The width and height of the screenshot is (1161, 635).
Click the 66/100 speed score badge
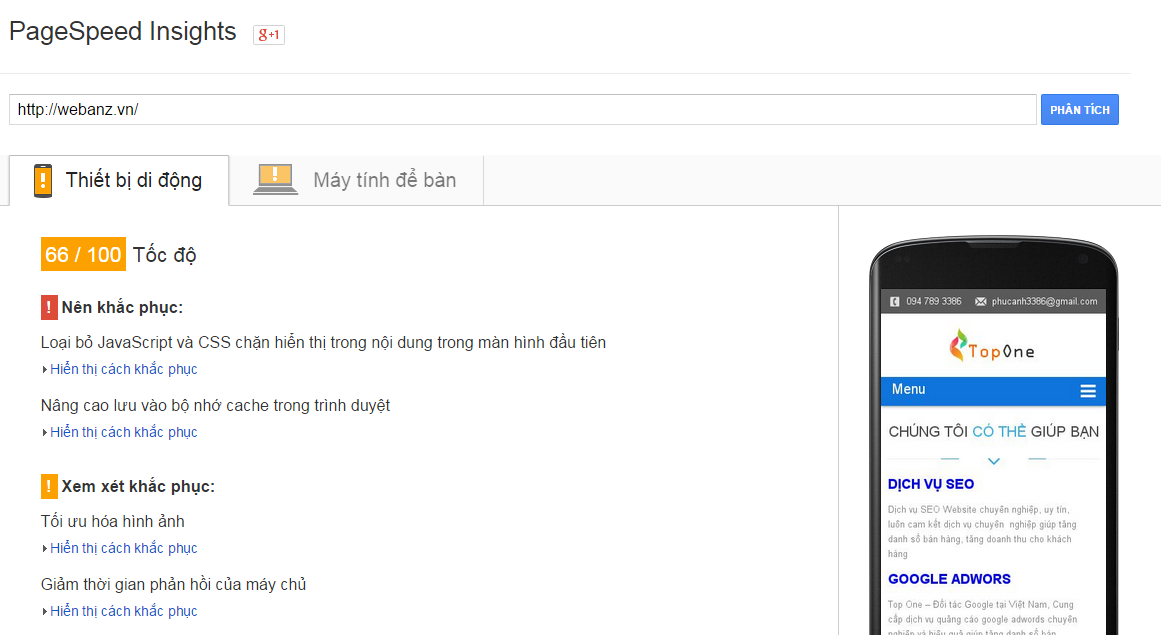[82, 254]
